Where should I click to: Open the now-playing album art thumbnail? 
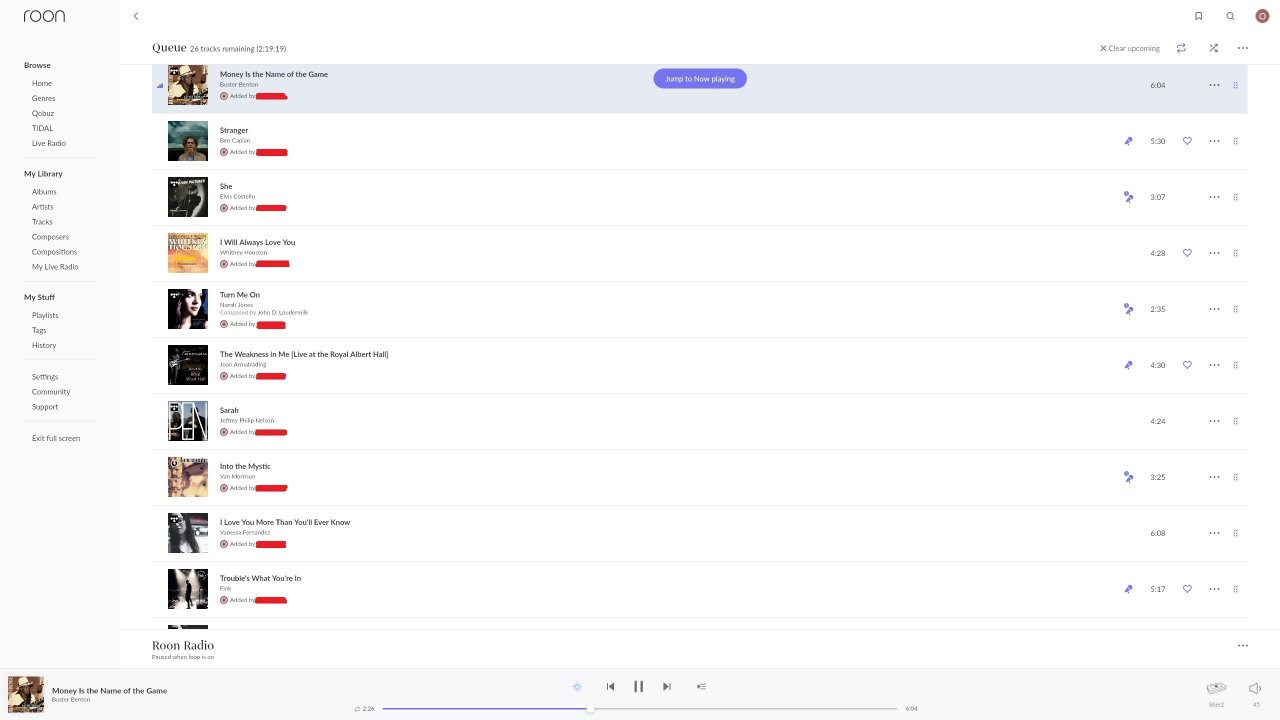point(26,694)
